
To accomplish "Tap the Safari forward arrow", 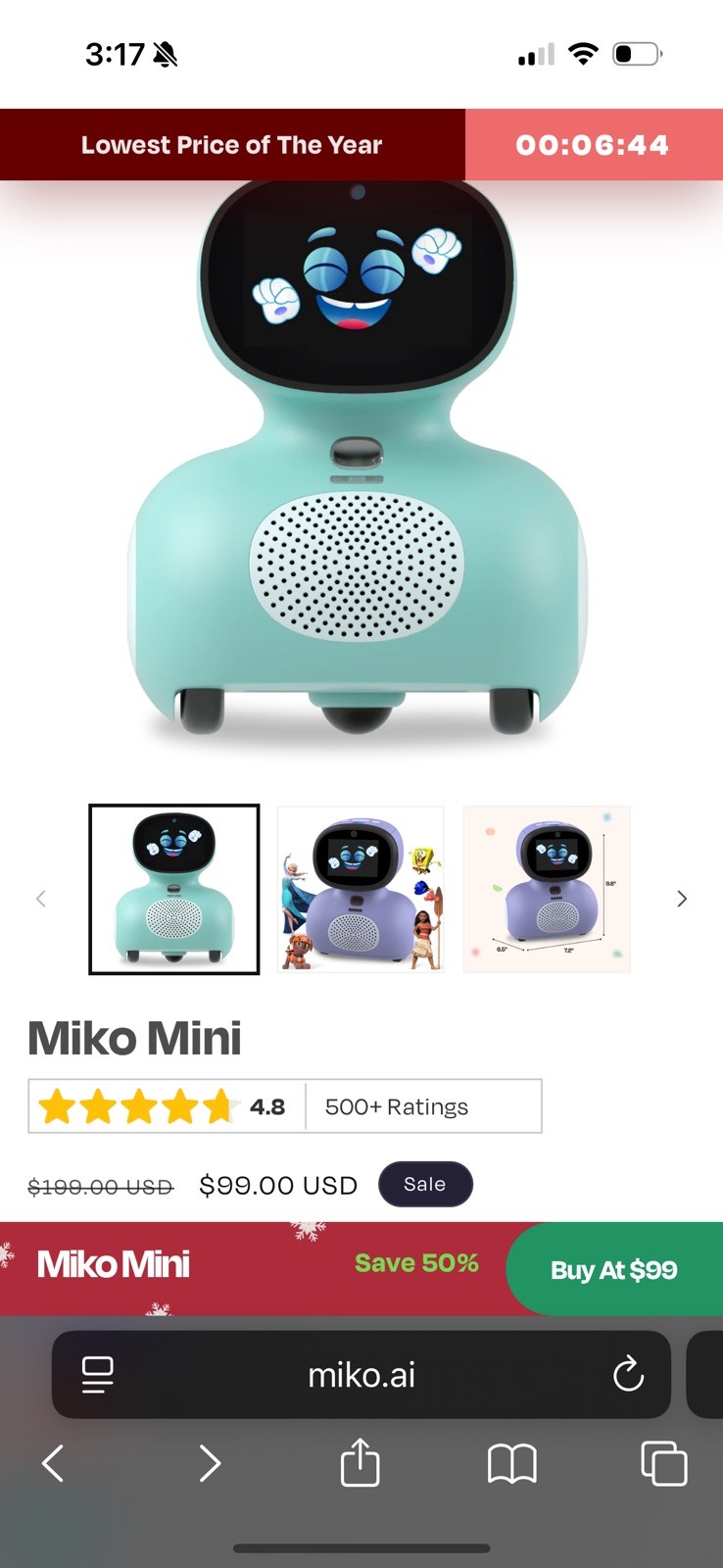I will [210, 1464].
